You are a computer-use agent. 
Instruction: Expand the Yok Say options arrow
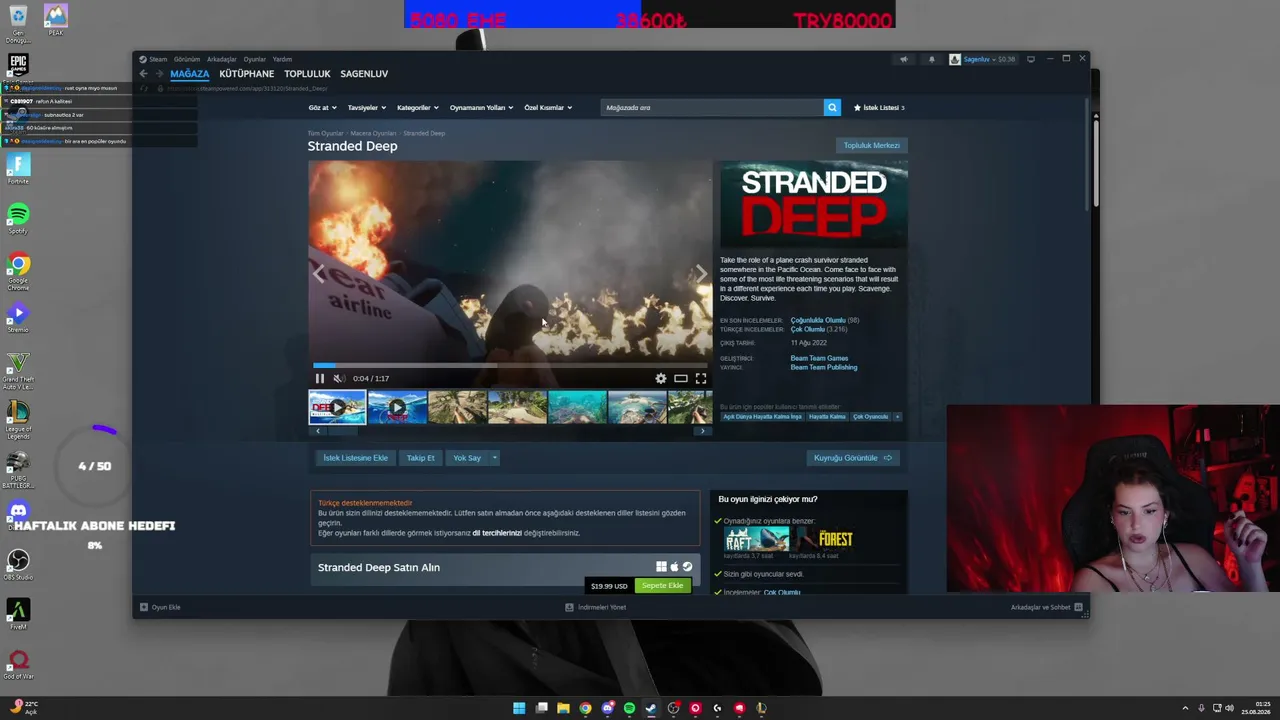click(x=494, y=458)
